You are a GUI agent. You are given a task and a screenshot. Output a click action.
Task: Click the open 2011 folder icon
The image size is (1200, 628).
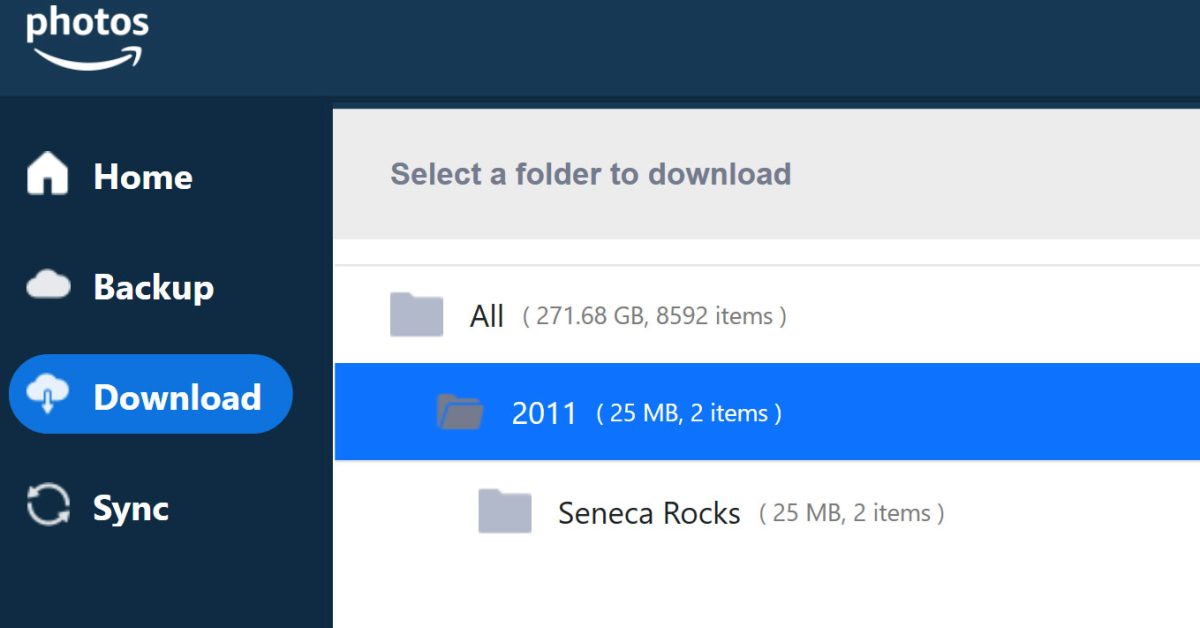[x=460, y=412]
